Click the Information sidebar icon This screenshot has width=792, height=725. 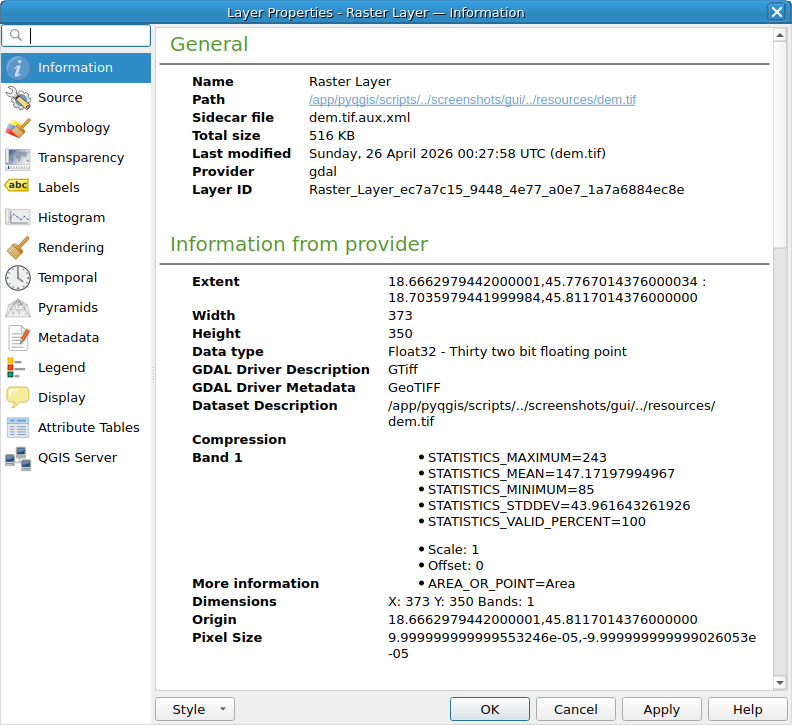coord(18,68)
